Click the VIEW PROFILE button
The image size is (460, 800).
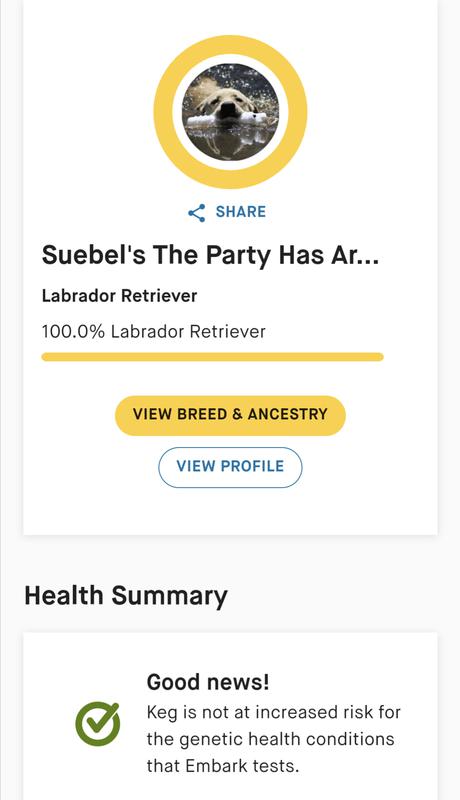231,467
